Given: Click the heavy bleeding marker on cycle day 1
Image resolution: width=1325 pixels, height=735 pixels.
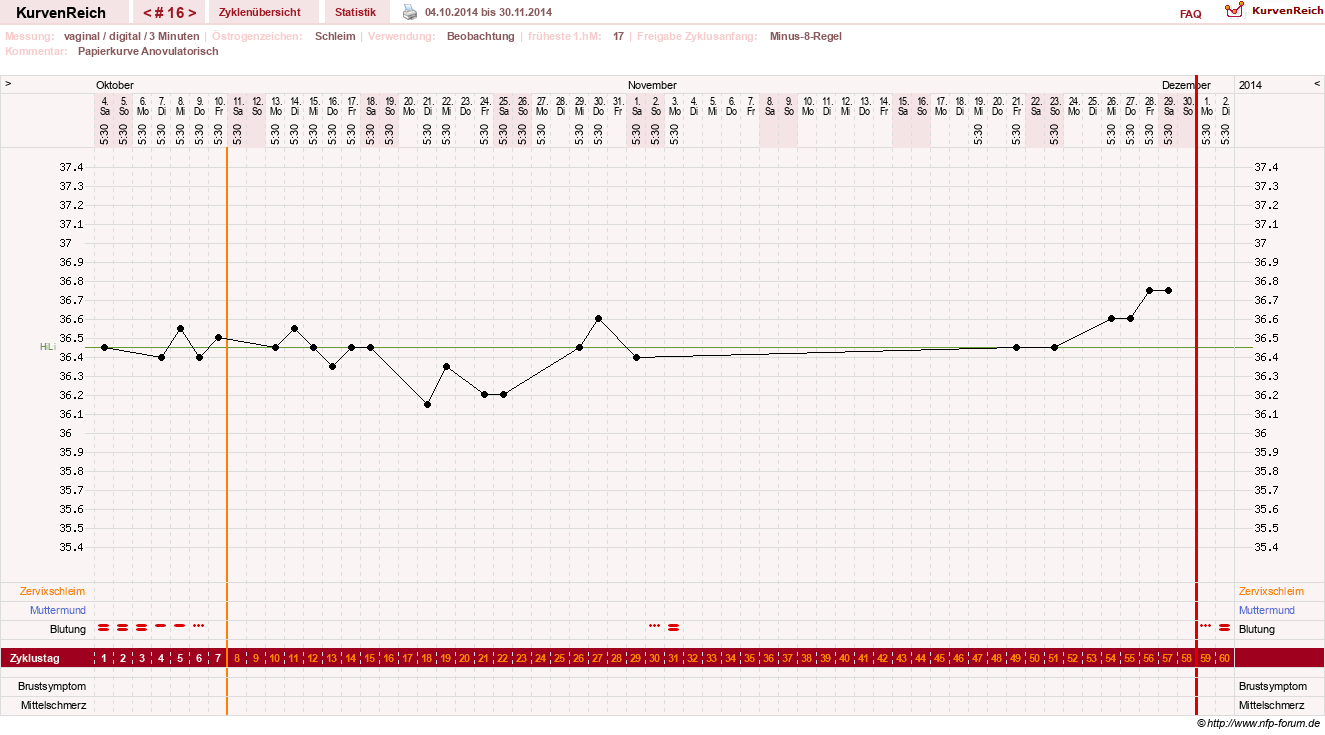Looking at the screenshot, I should pyautogui.click(x=104, y=627).
